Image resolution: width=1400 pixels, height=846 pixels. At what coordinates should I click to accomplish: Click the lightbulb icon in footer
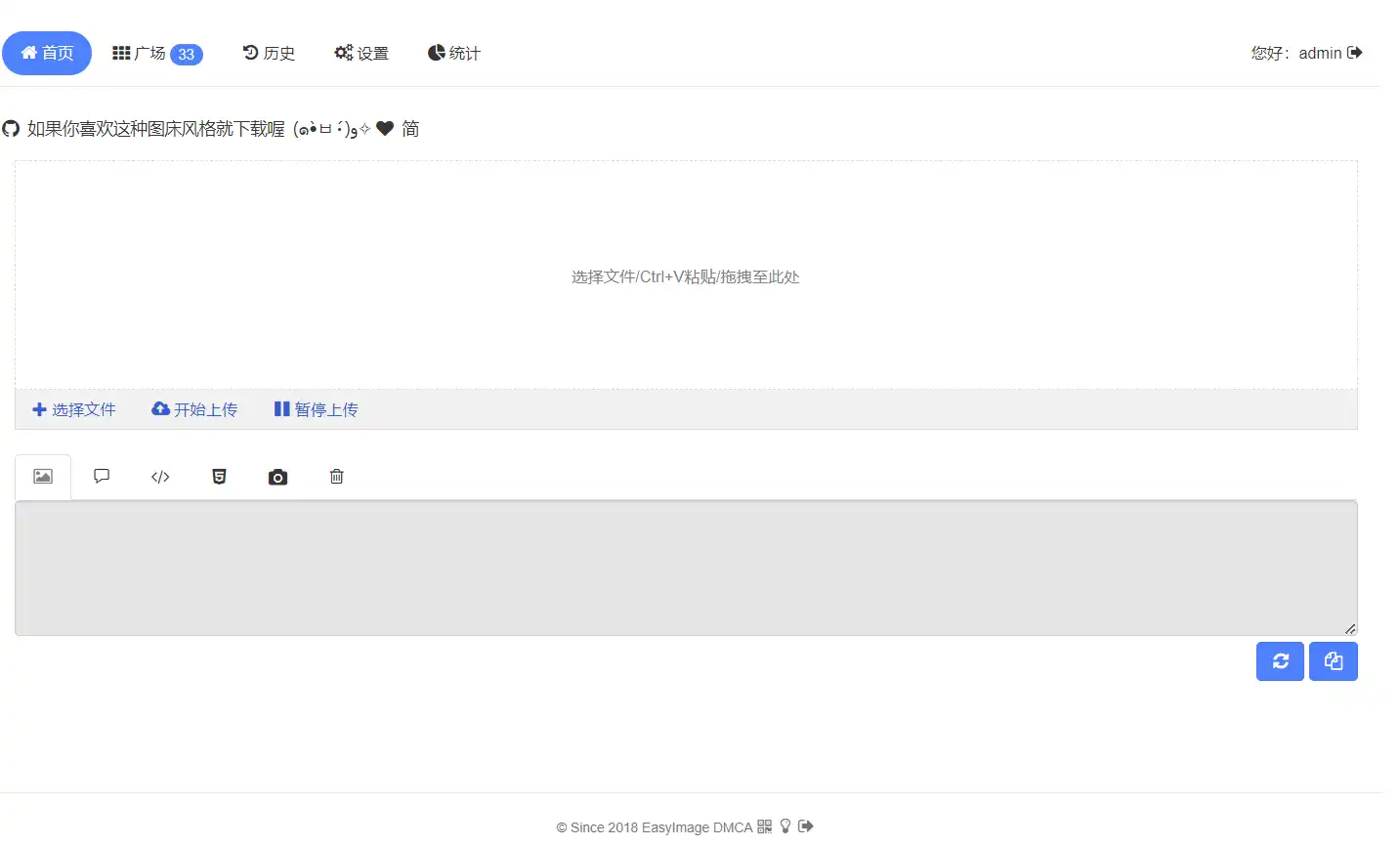click(785, 826)
